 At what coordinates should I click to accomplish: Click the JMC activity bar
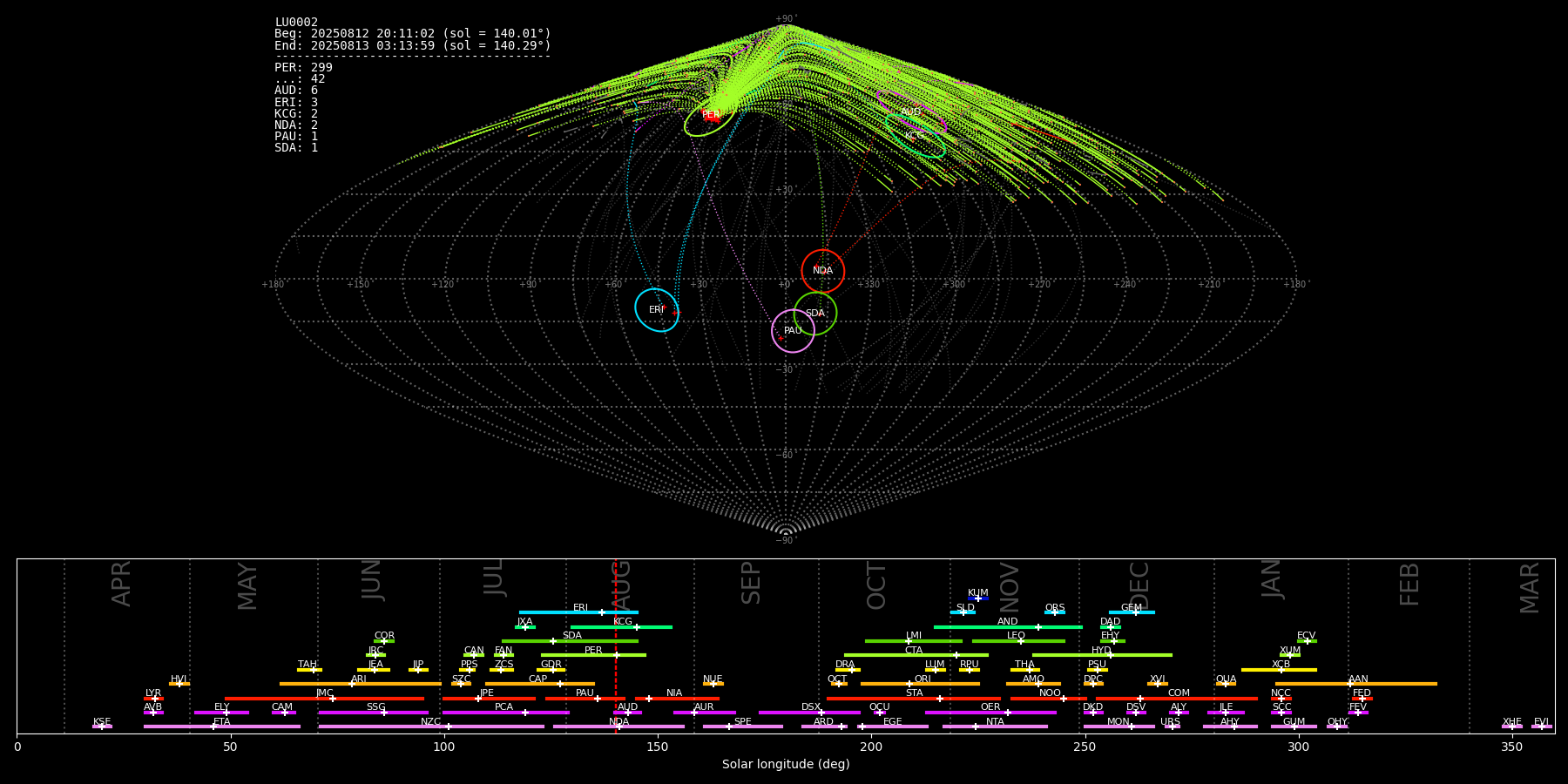[x=325, y=698]
